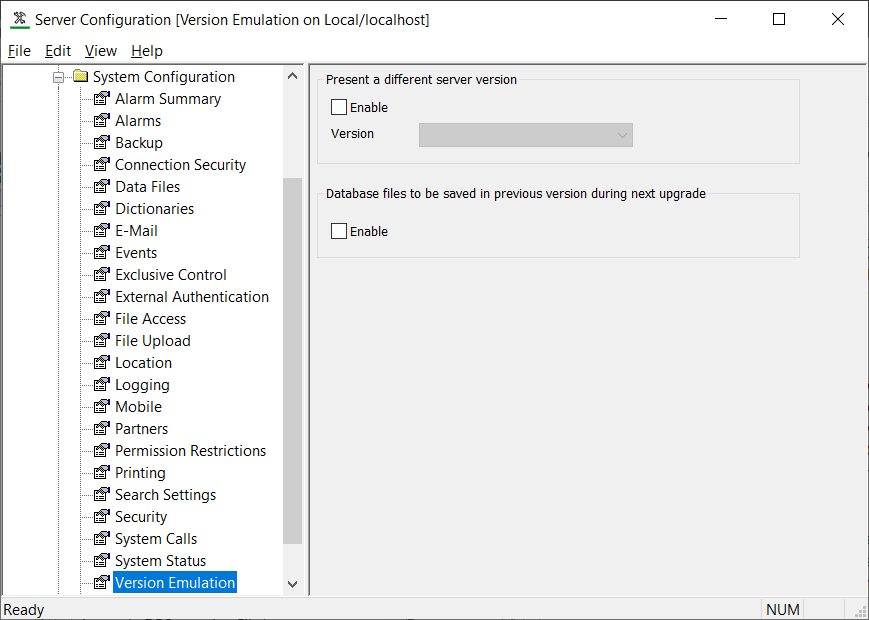Click the tree scrollbar down arrow
This screenshot has height=620, width=869.
click(292, 584)
